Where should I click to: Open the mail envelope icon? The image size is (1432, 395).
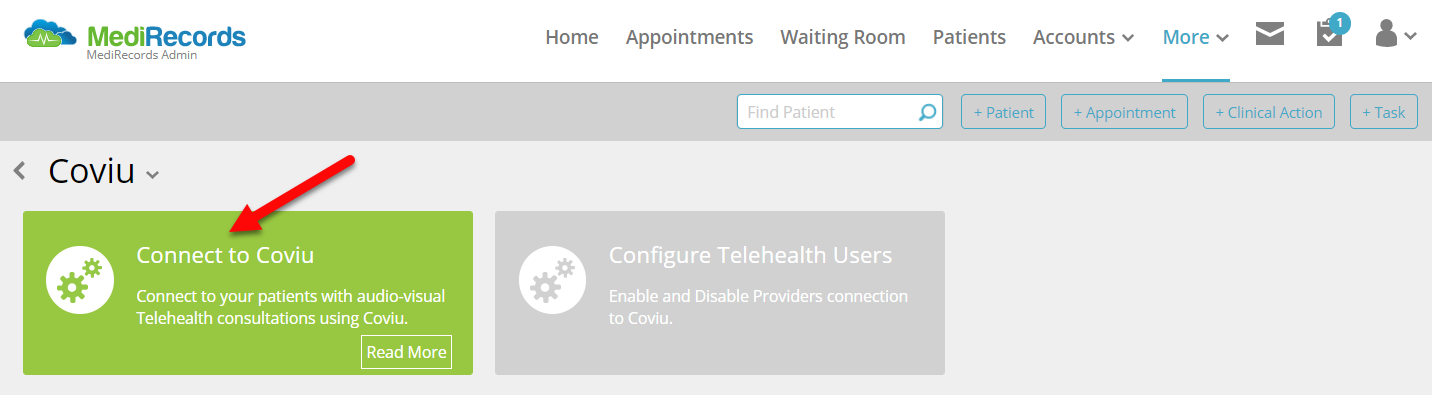pyautogui.click(x=1269, y=35)
